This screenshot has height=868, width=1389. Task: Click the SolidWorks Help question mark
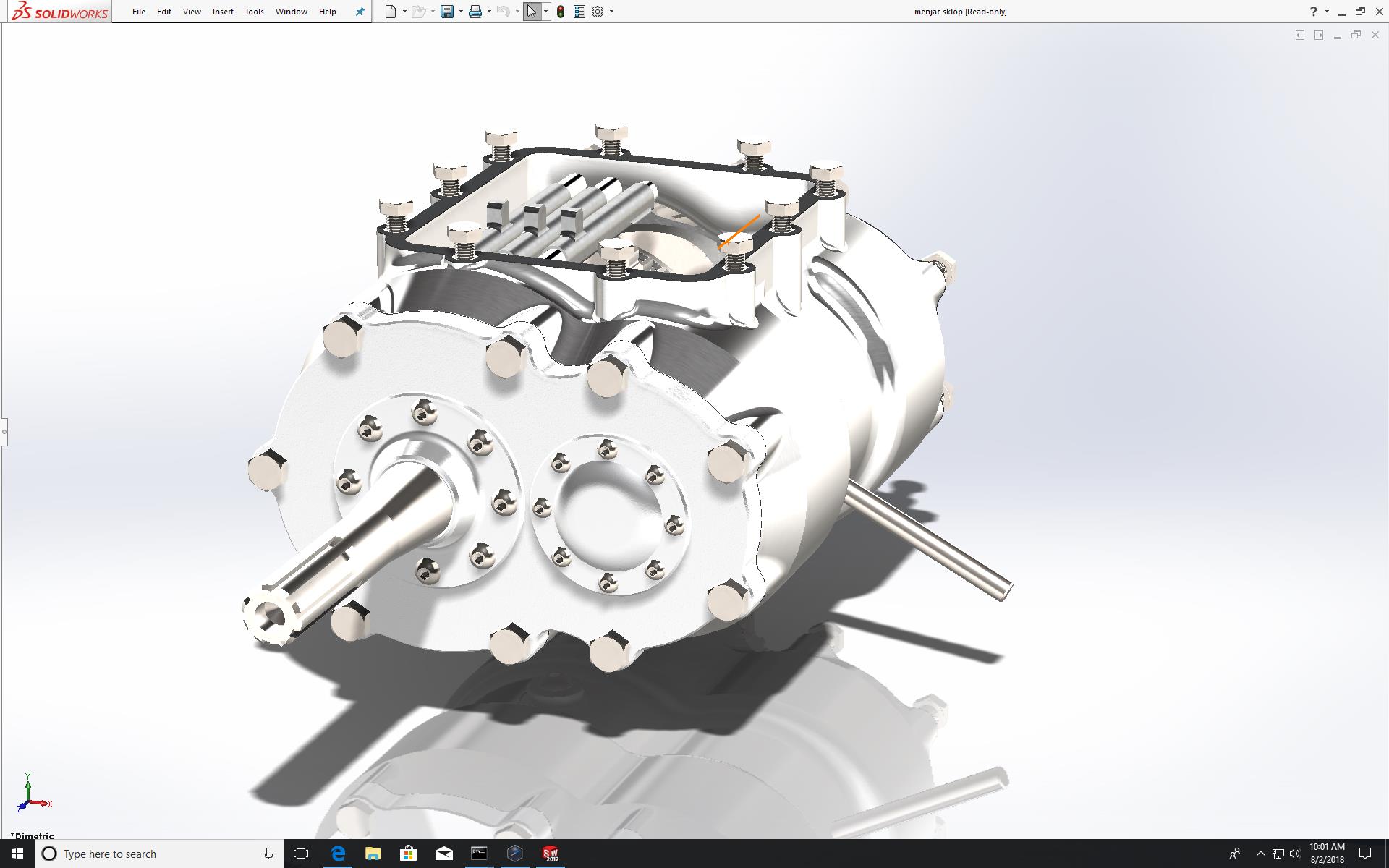pos(1313,12)
